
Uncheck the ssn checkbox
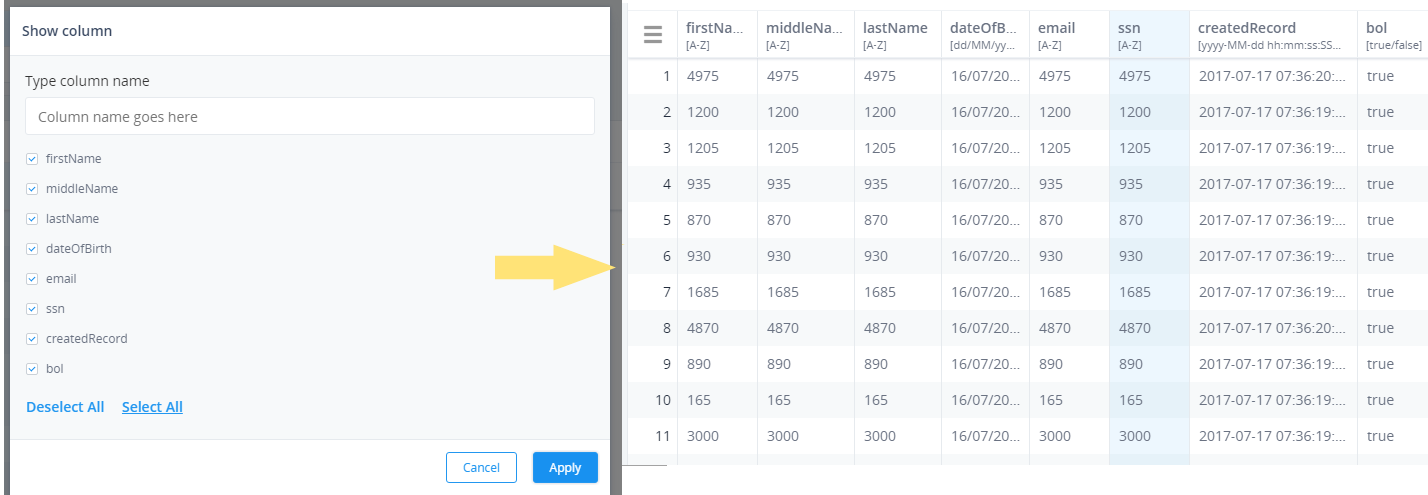(32, 308)
